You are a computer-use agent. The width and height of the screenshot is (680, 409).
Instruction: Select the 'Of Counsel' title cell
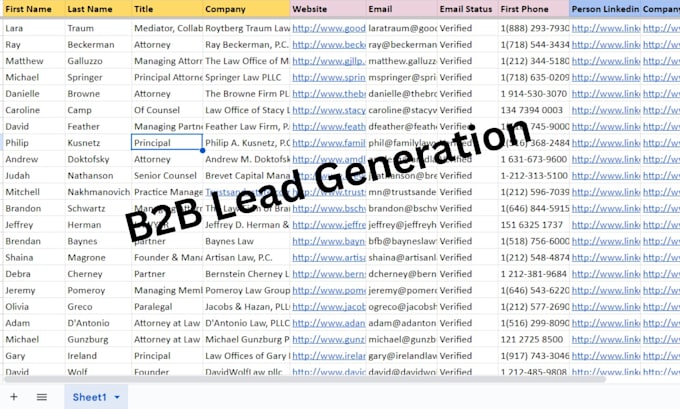click(167, 110)
